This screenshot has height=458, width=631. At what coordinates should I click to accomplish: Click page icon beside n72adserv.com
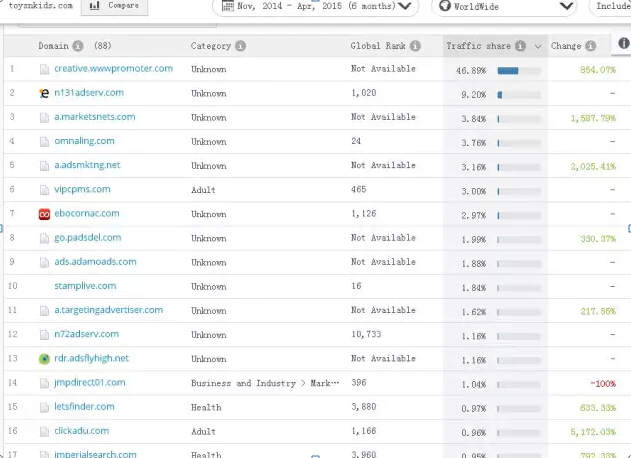[x=44, y=335]
